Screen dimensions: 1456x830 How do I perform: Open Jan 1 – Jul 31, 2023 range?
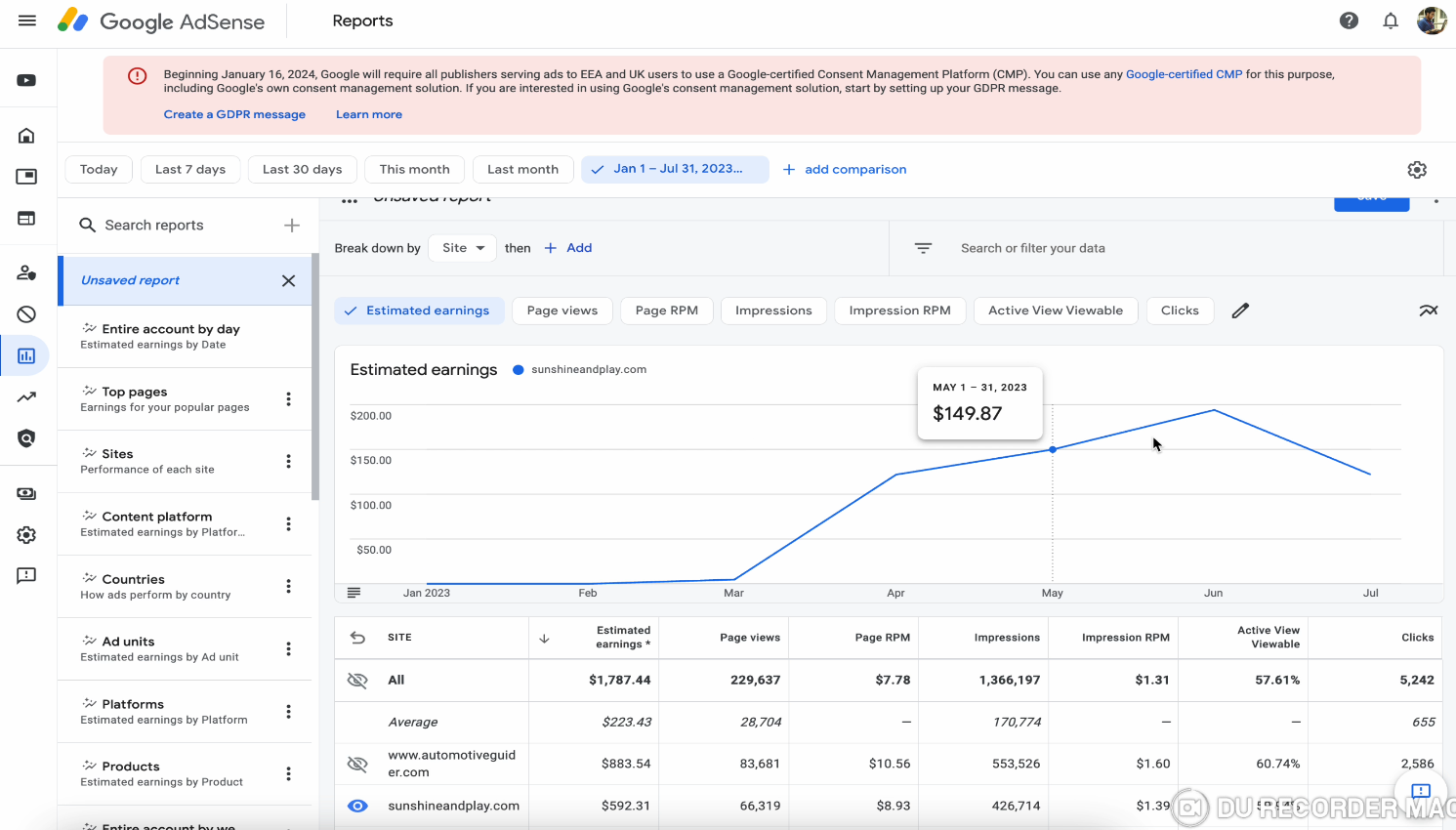(675, 170)
